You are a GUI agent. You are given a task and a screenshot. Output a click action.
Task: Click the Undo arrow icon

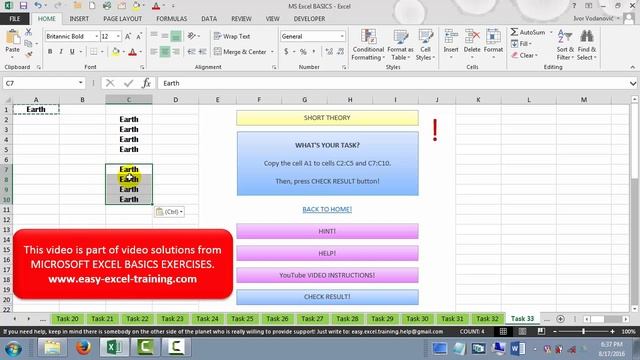coord(38,6)
